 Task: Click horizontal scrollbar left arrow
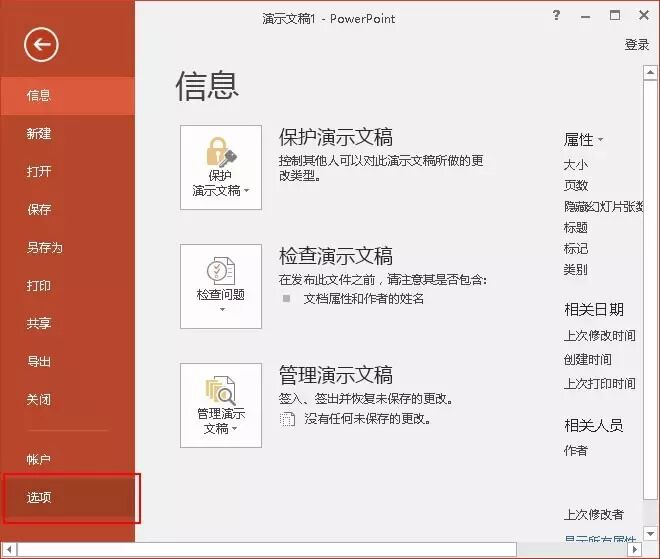coord(9,550)
